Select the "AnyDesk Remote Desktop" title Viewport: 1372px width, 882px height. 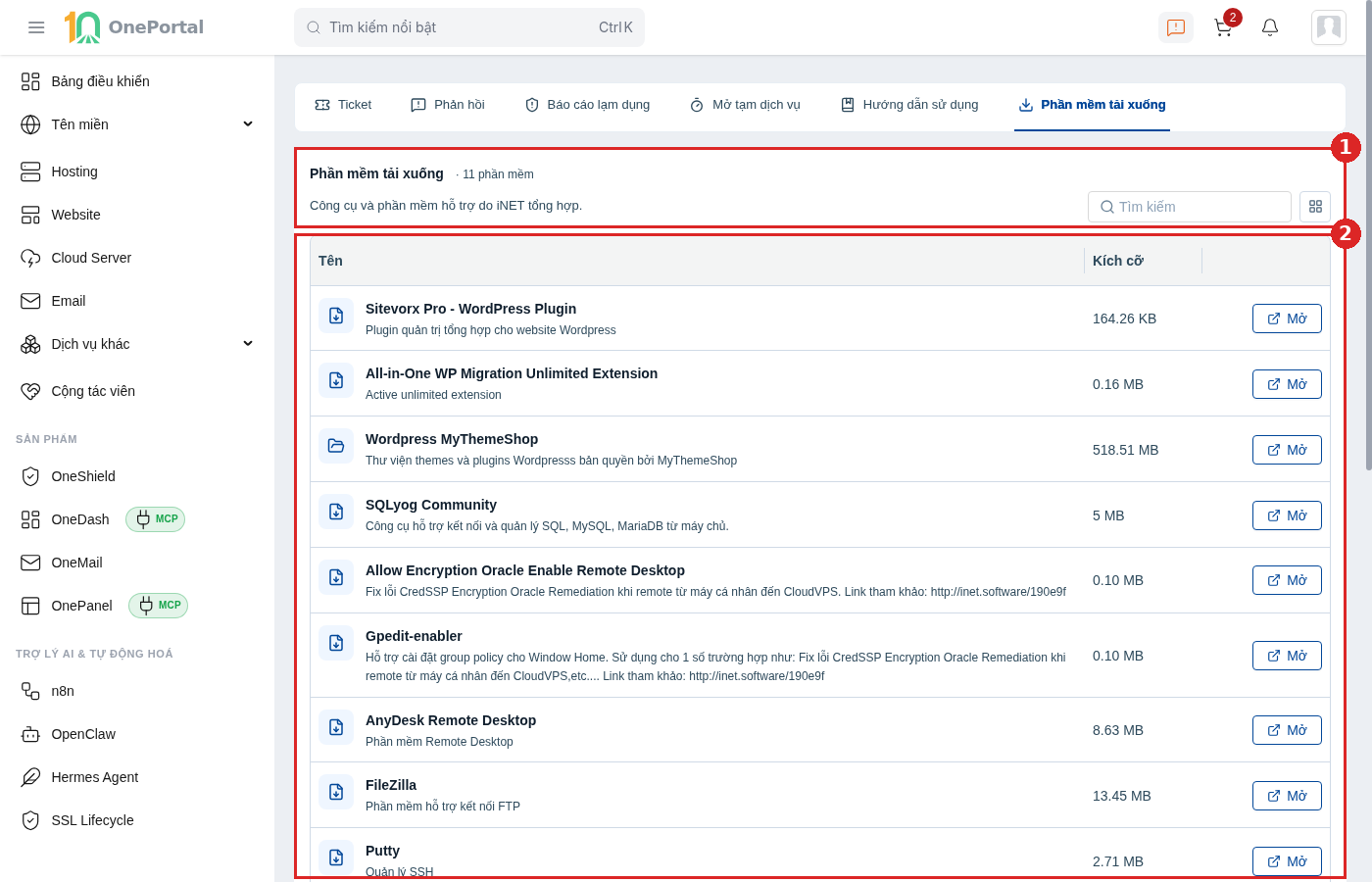point(451,720)
